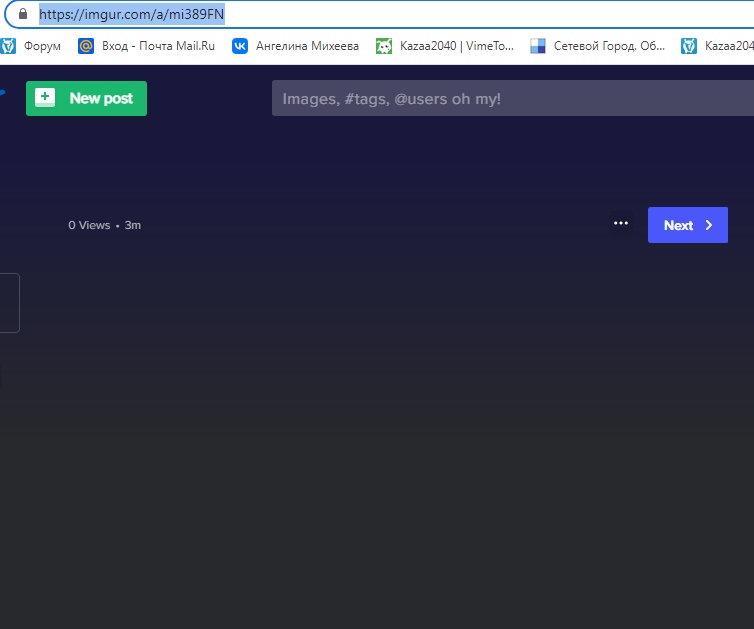
Task: Focus the Images, #tags, @users search field
Action: (510, 99)
